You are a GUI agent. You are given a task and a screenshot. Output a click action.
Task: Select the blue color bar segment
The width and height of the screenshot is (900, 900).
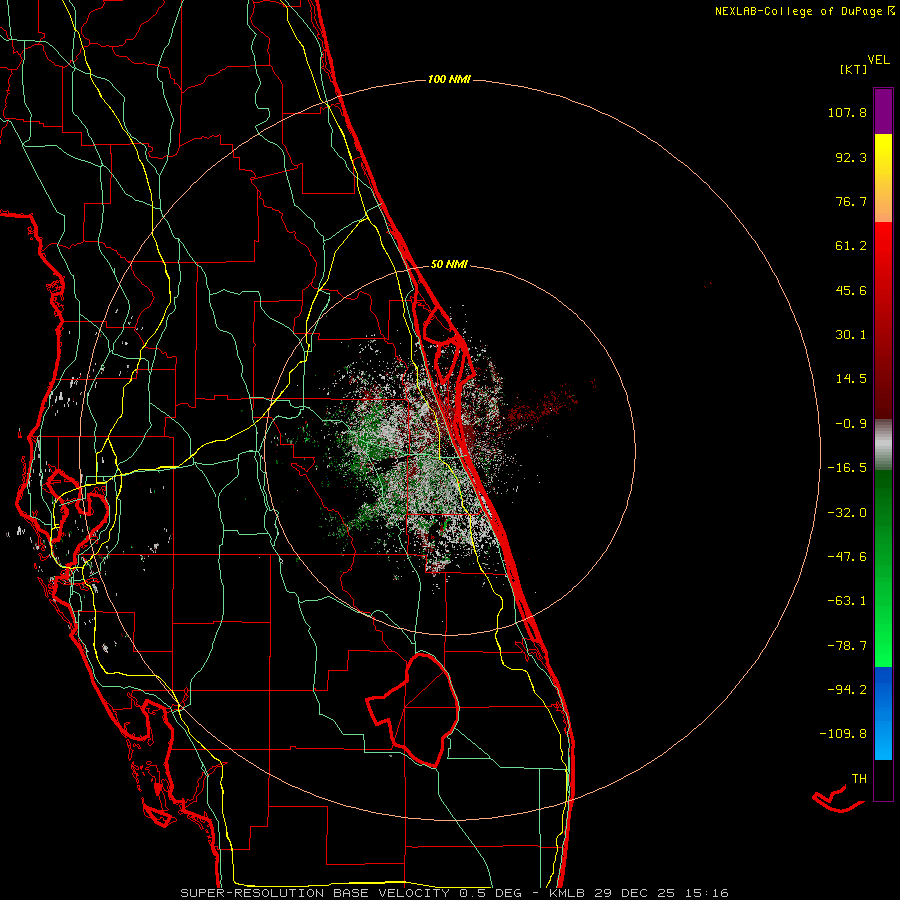[883, 713]
